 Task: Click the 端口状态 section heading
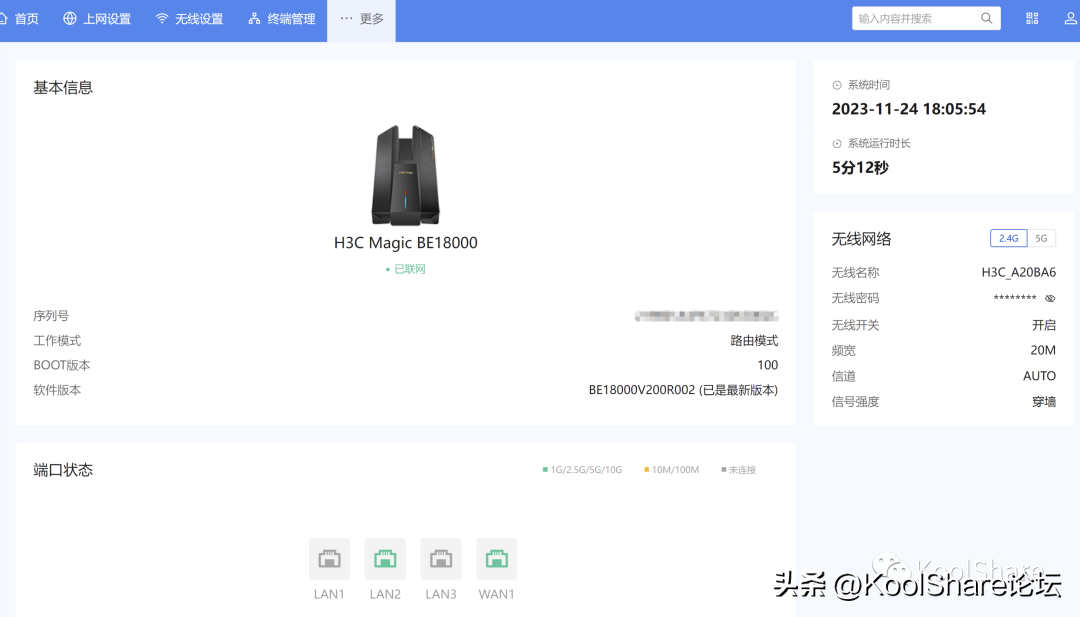pos(63,470)
